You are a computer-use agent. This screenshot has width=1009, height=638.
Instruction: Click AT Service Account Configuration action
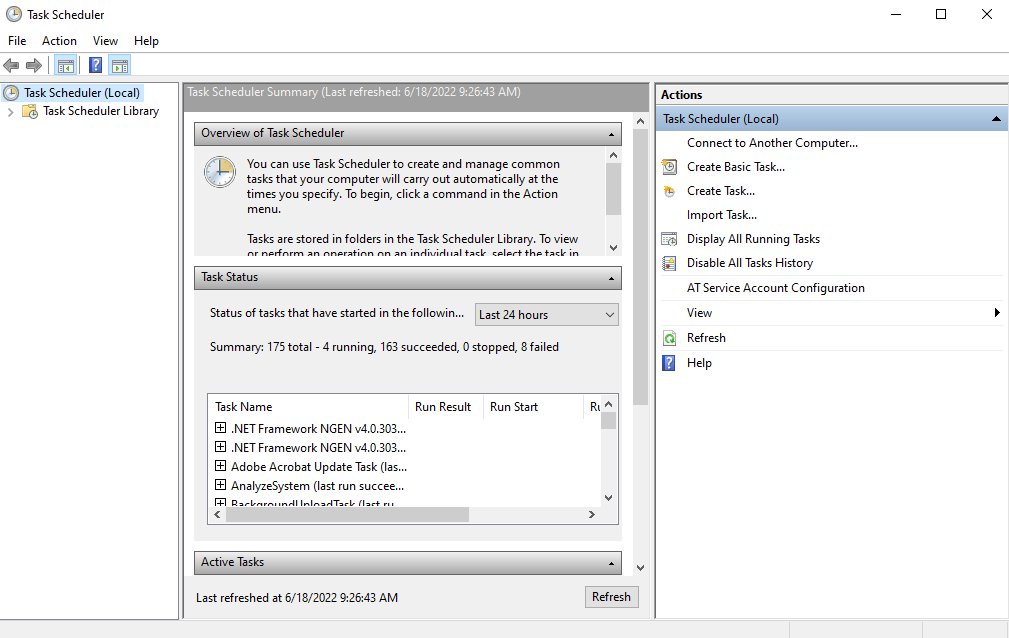[775, 288]
